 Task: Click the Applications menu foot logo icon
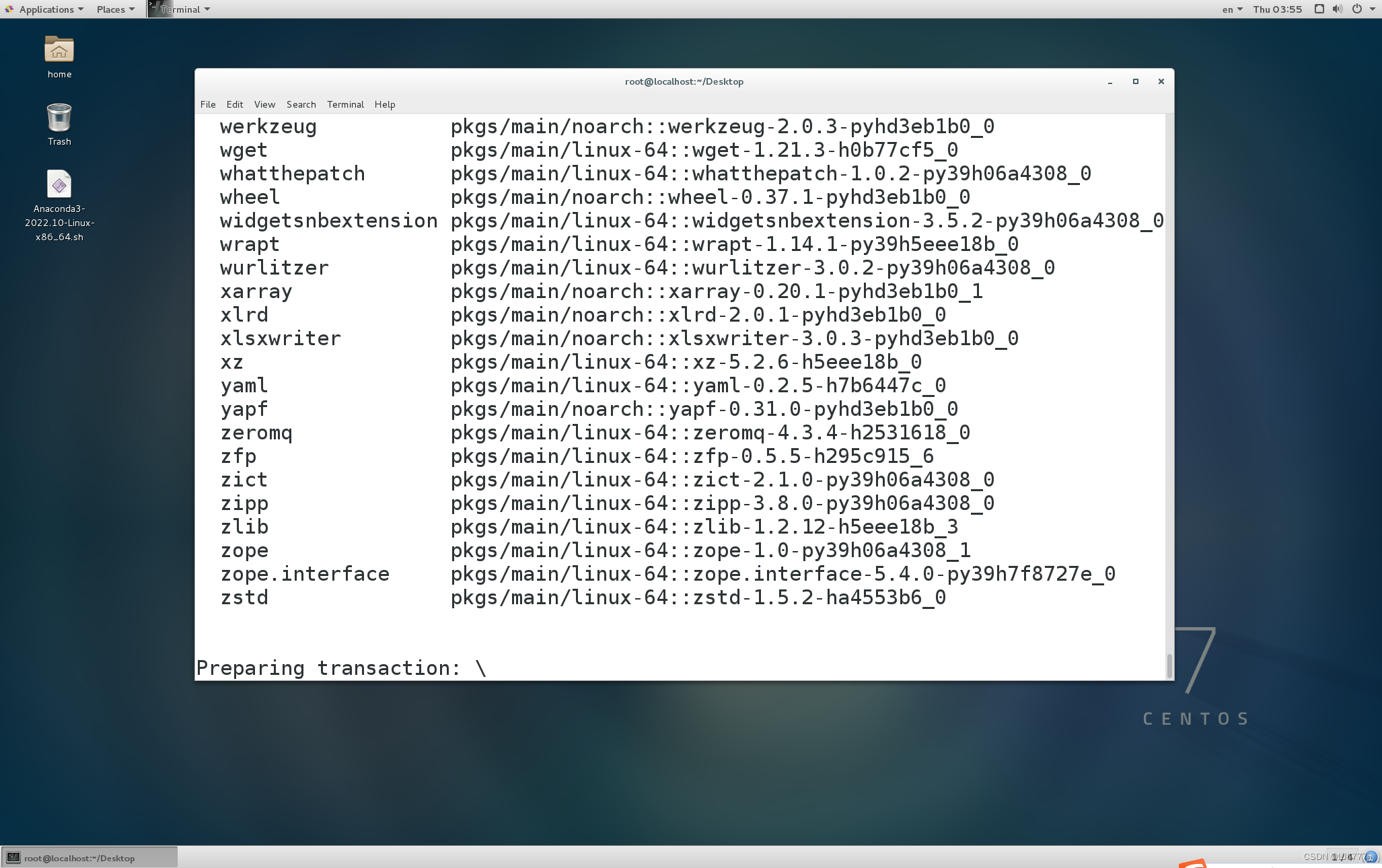click(x=9, y=9)
